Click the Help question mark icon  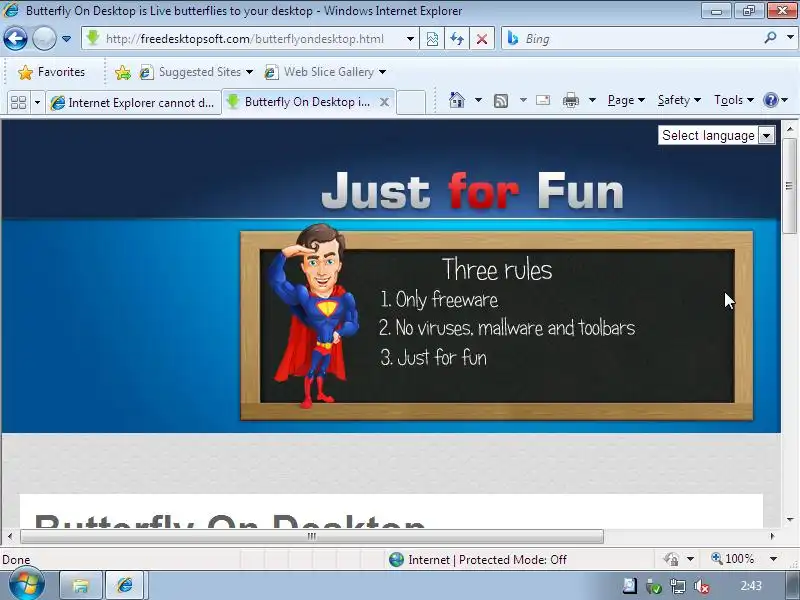[770, 100]
